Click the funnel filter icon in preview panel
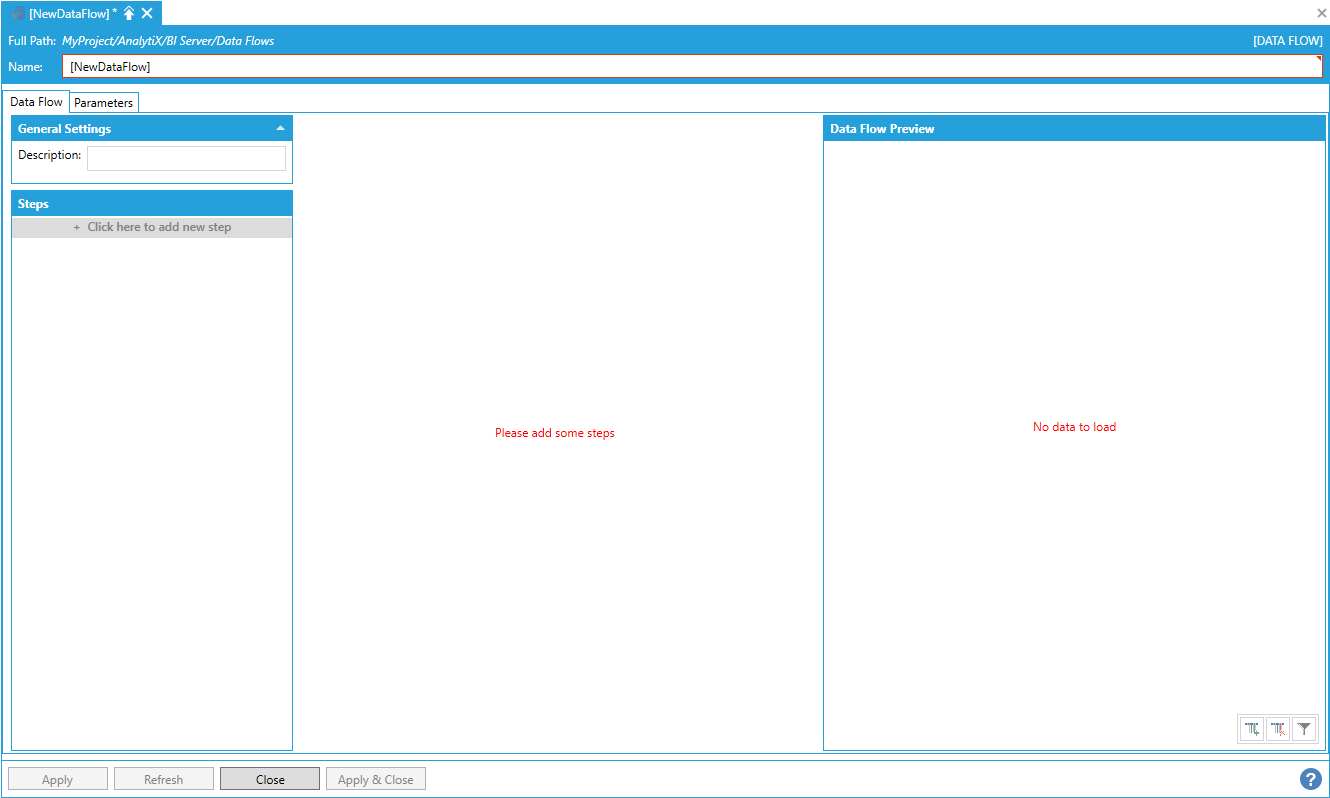Viewport: 1330px width, 798px height. pos(1304,729)
